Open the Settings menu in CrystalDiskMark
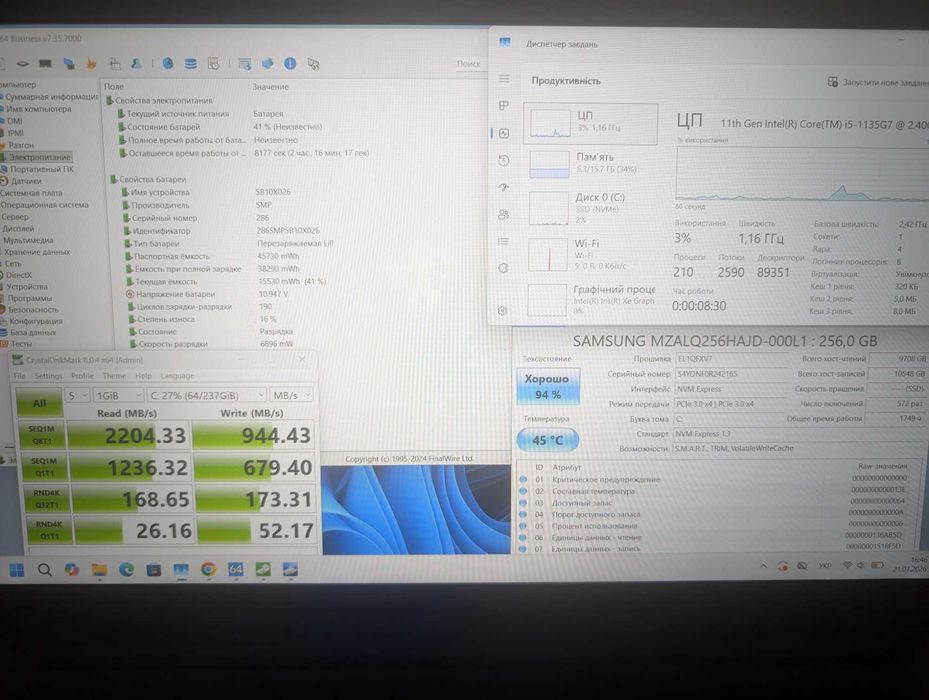Image resolution: width=929 pixels, height=700 pixels. click(48, 376)
